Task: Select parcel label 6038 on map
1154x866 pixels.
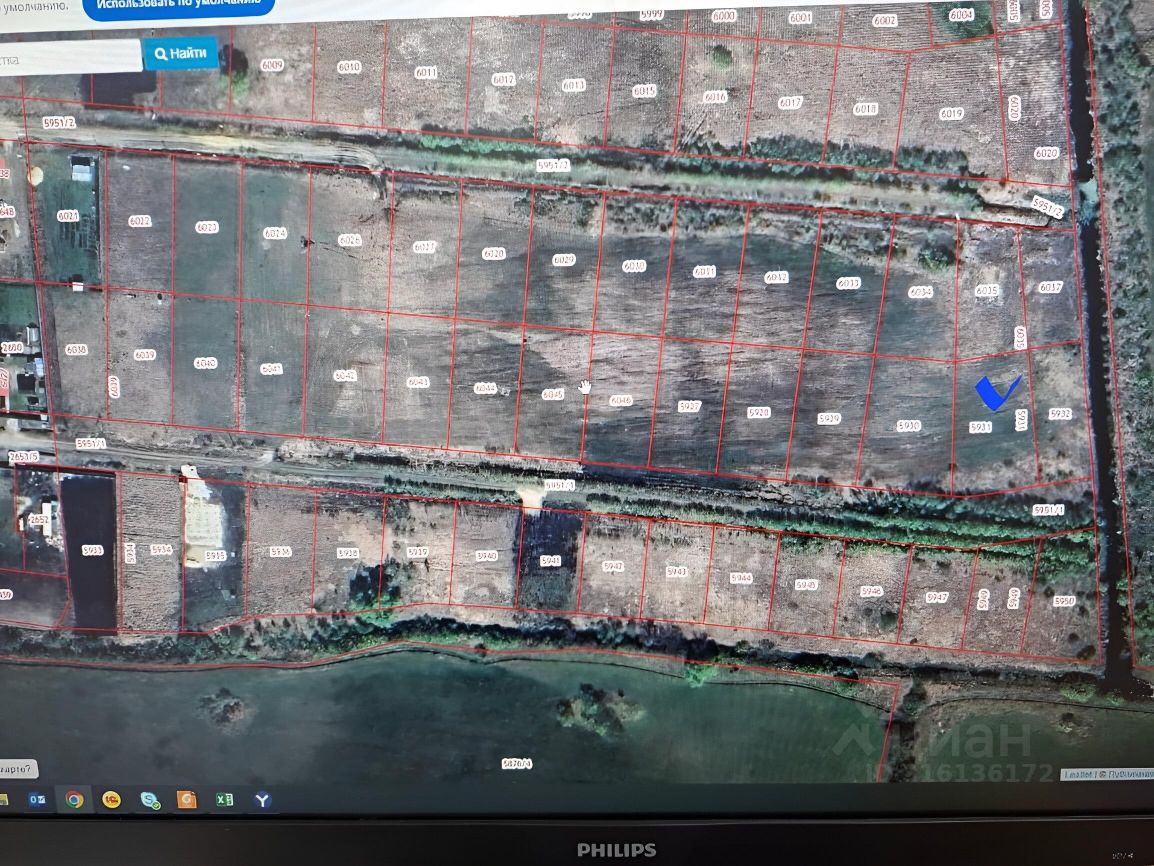Action: click(x=76, y=349)
